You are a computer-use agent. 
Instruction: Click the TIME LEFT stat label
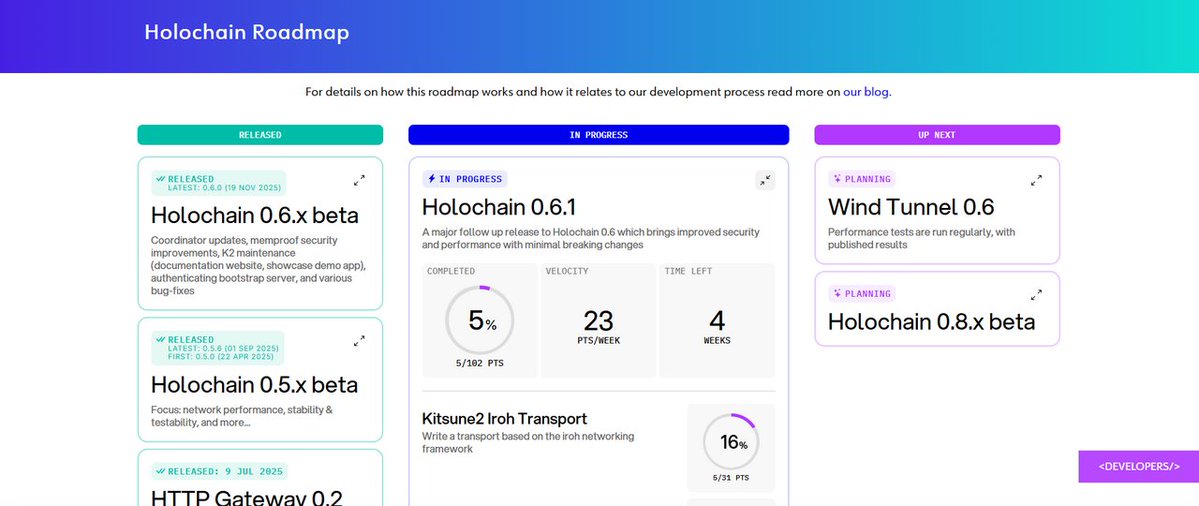[x=688, y=271]
